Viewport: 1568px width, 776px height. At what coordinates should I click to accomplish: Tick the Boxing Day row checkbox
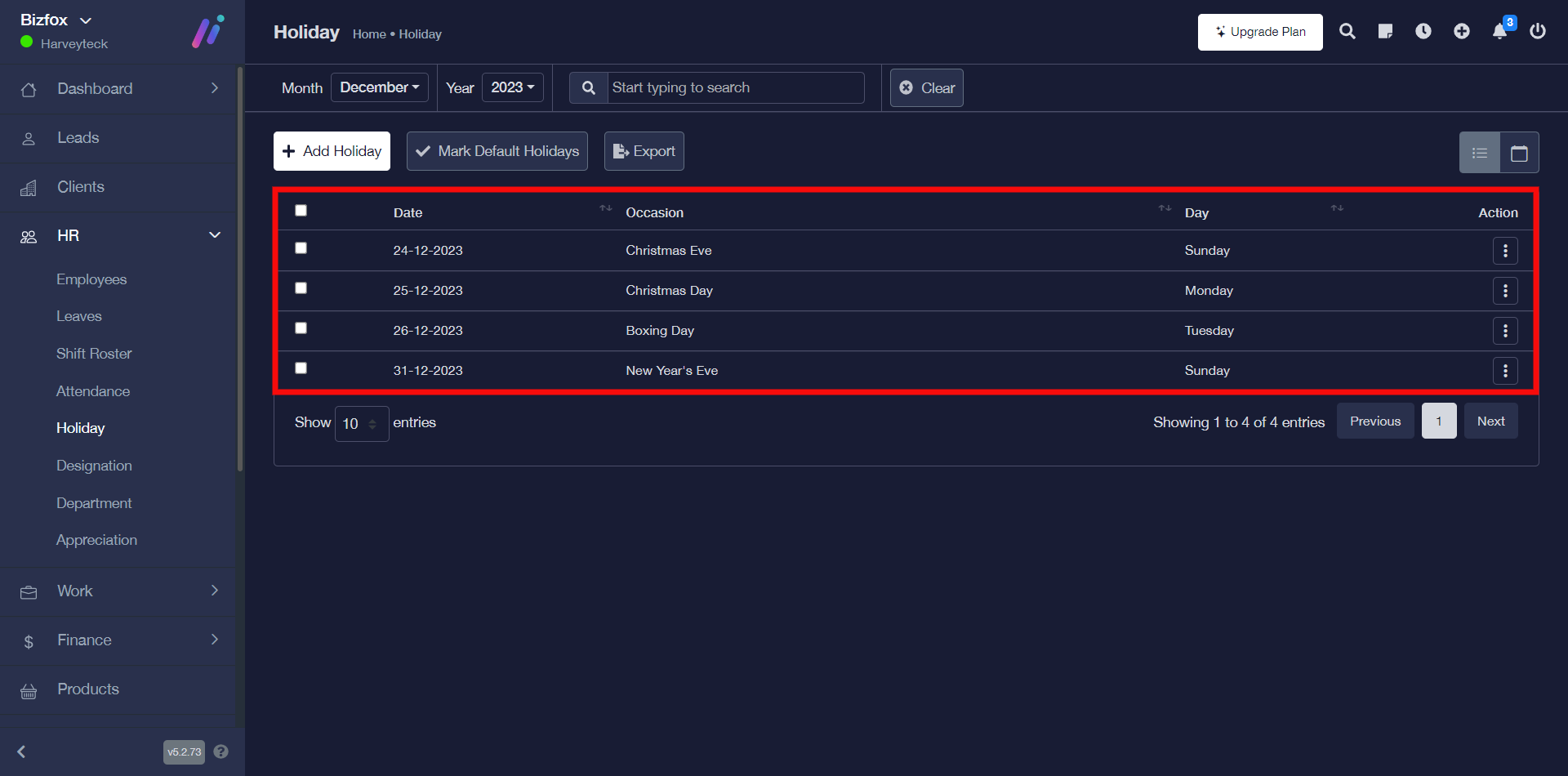pyautogui.click(x=301, y=328)
